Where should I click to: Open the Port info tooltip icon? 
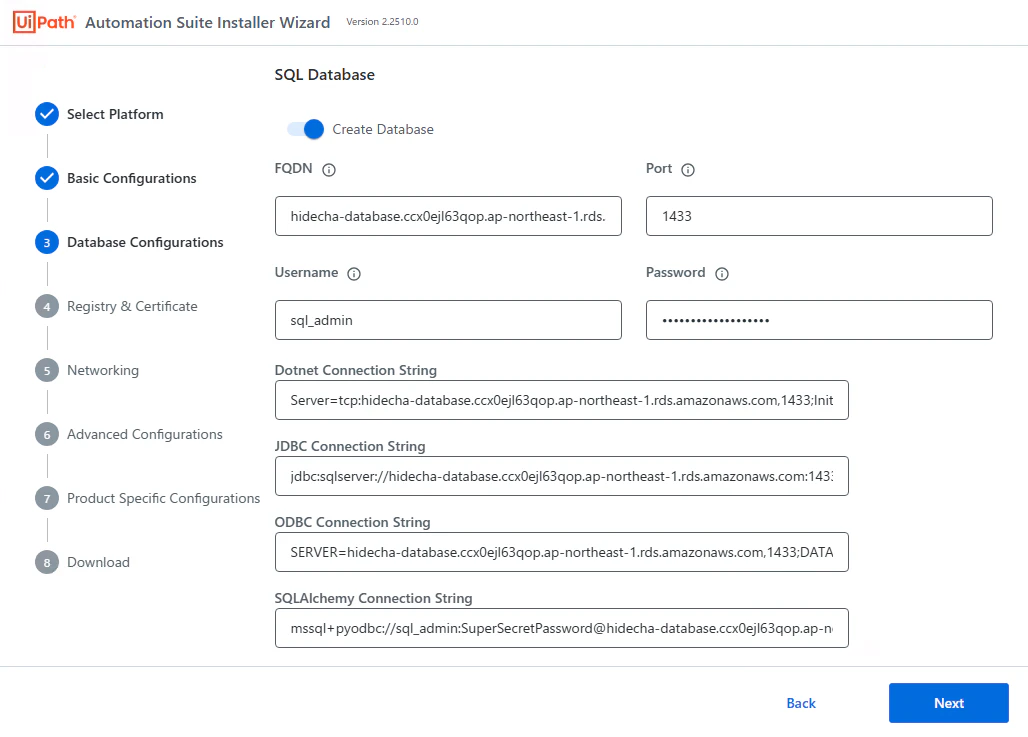point(688,170)
